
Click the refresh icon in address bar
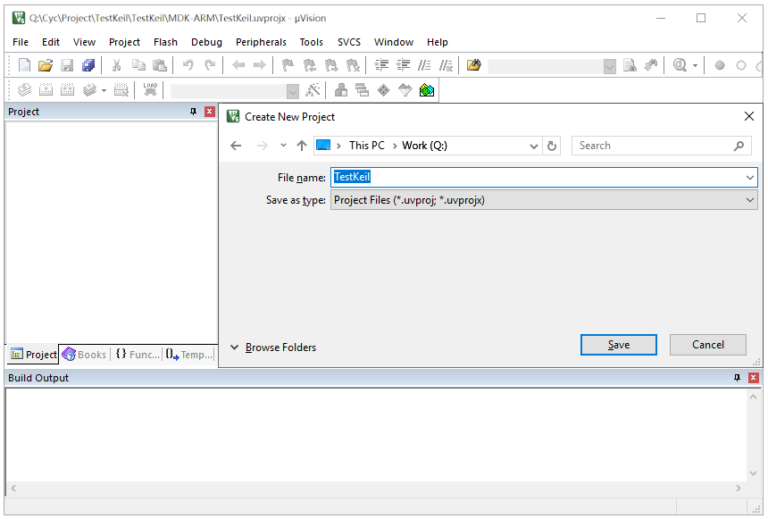[x=552, y=146]
